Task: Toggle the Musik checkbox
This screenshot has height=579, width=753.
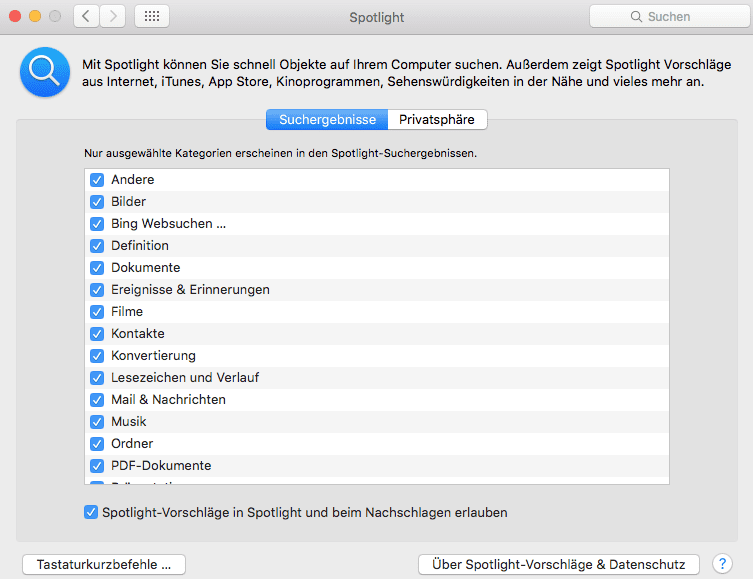Action: 97,422
